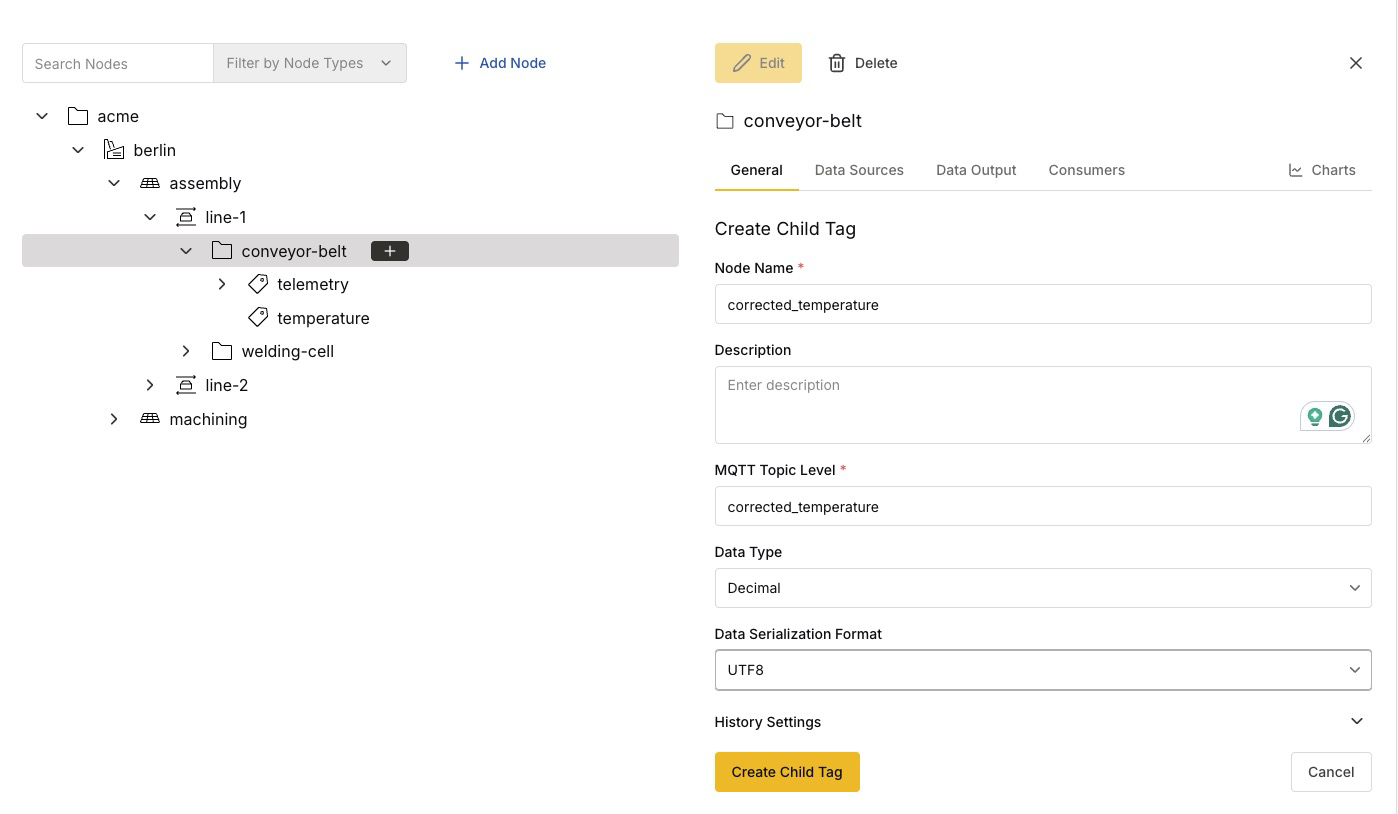1398x814 pixels.
Task: Open the Data Type dropdown
Action: pyautogui.click(x=1043, y=588)
